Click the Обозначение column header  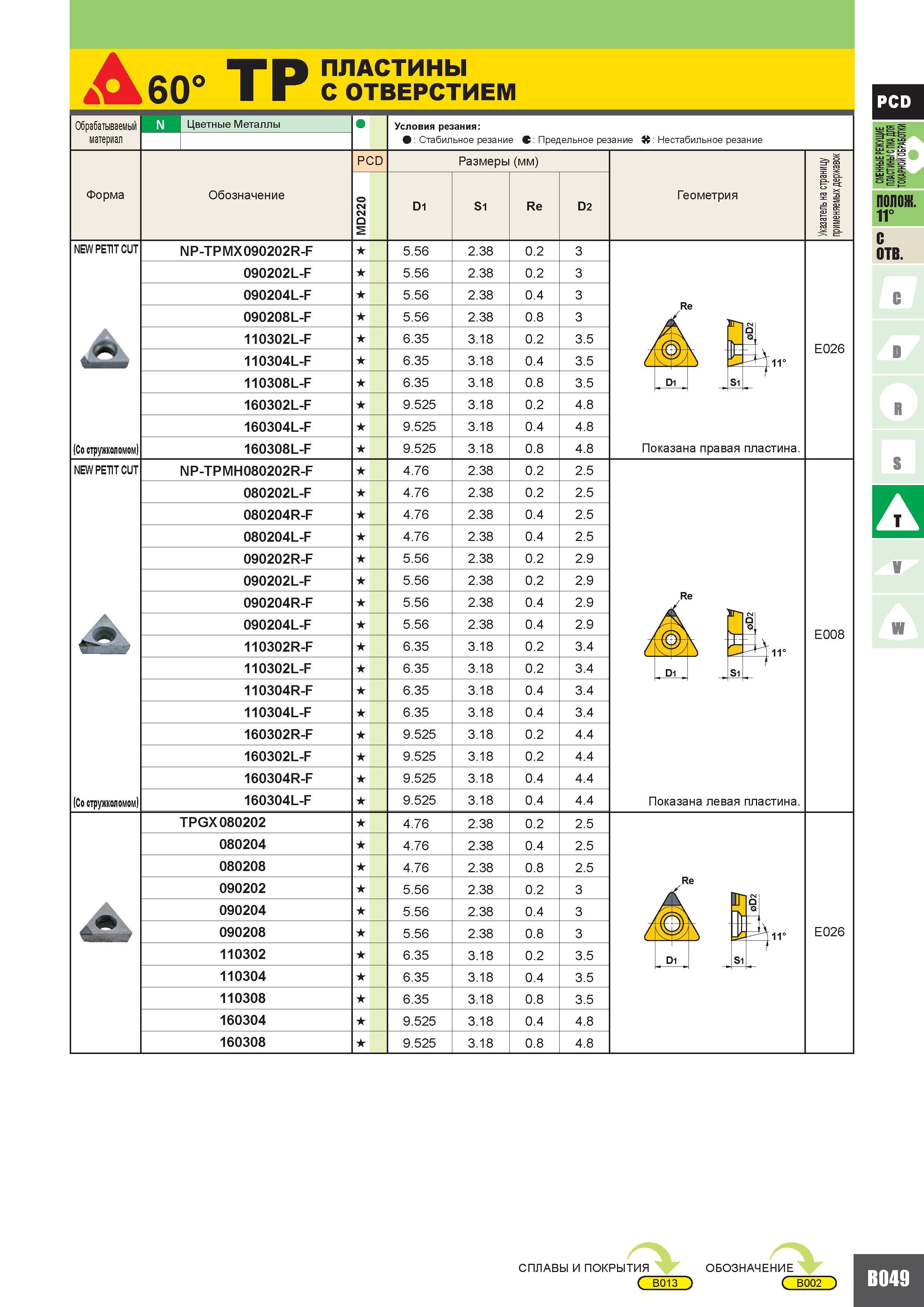pos(247,195)
